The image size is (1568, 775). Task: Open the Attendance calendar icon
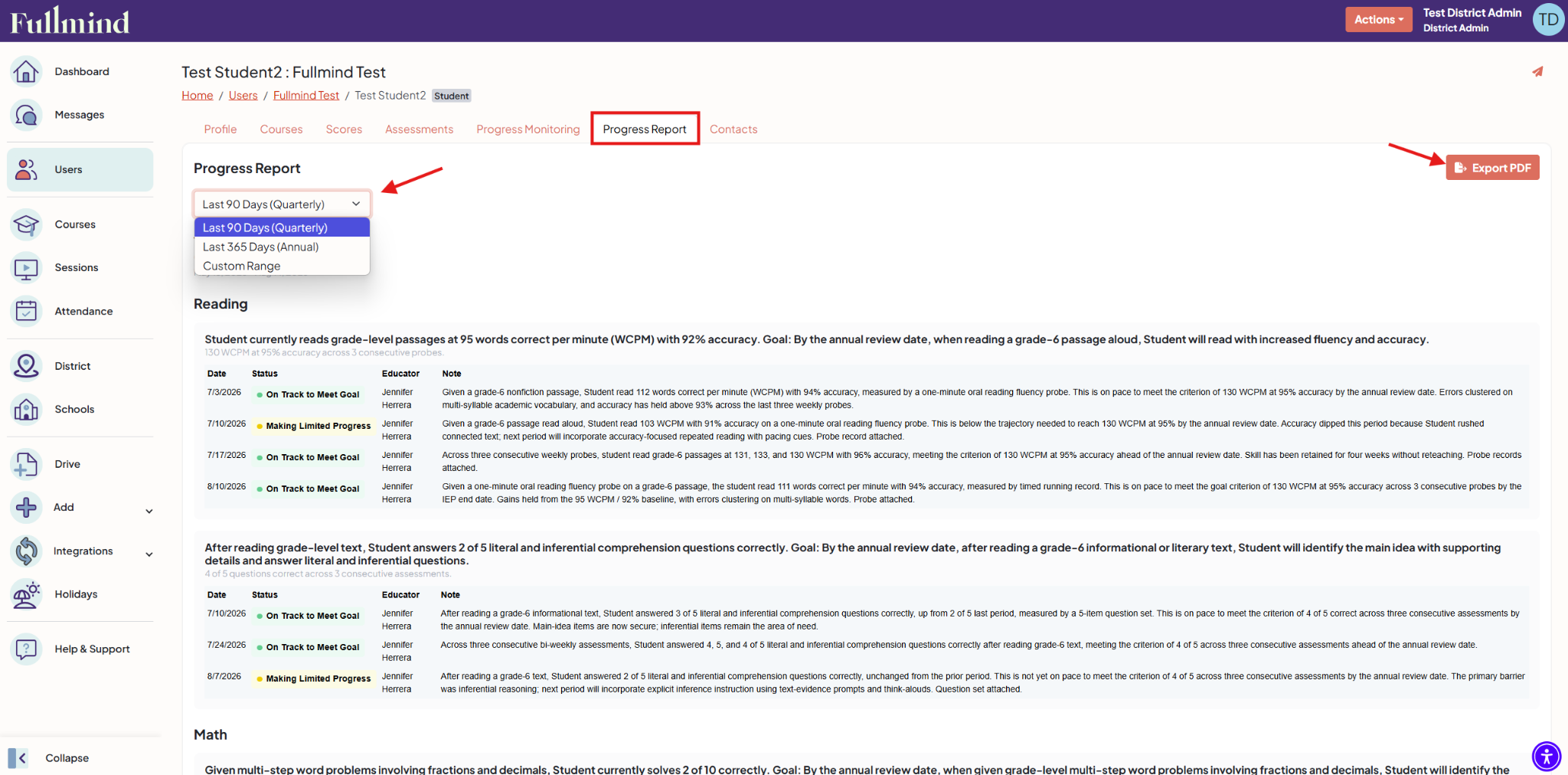coord(26,311)
